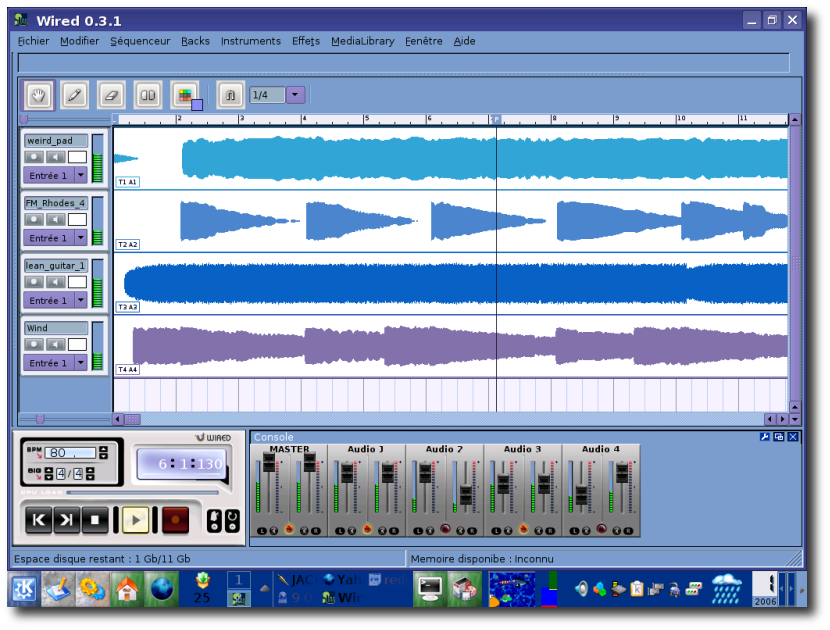This screenshot has width=830, height=630.
Task: Expand FM_Rhodes_4 Entrée 1 input dropdown
Action: point(80,238)
